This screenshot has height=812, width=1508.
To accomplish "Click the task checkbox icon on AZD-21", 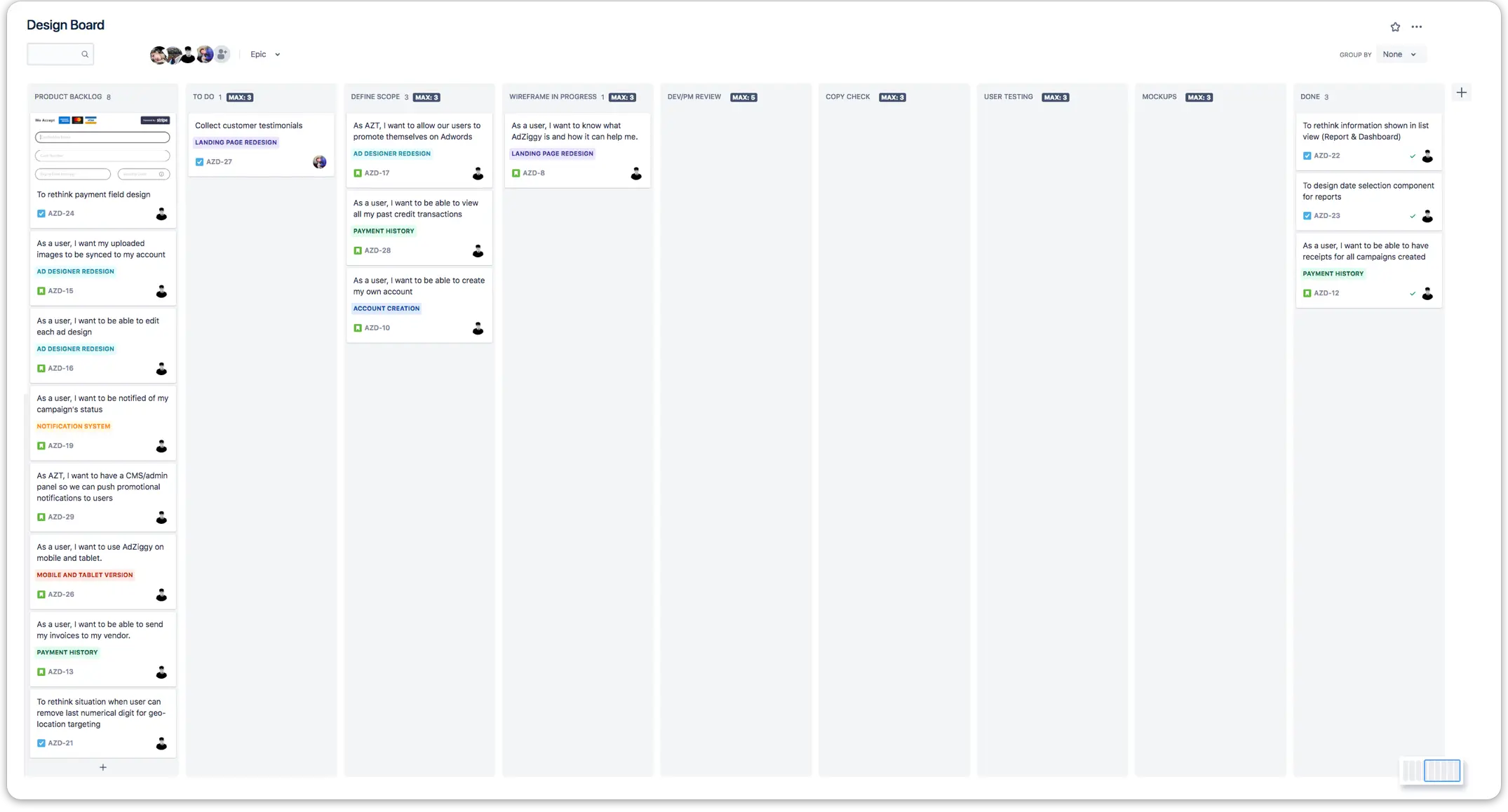I will click(41, 743).
